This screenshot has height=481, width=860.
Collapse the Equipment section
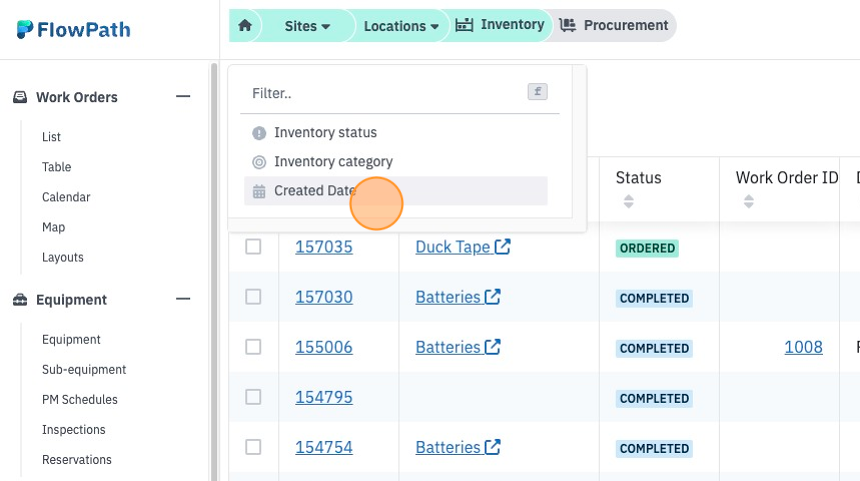tap(183, 299)
